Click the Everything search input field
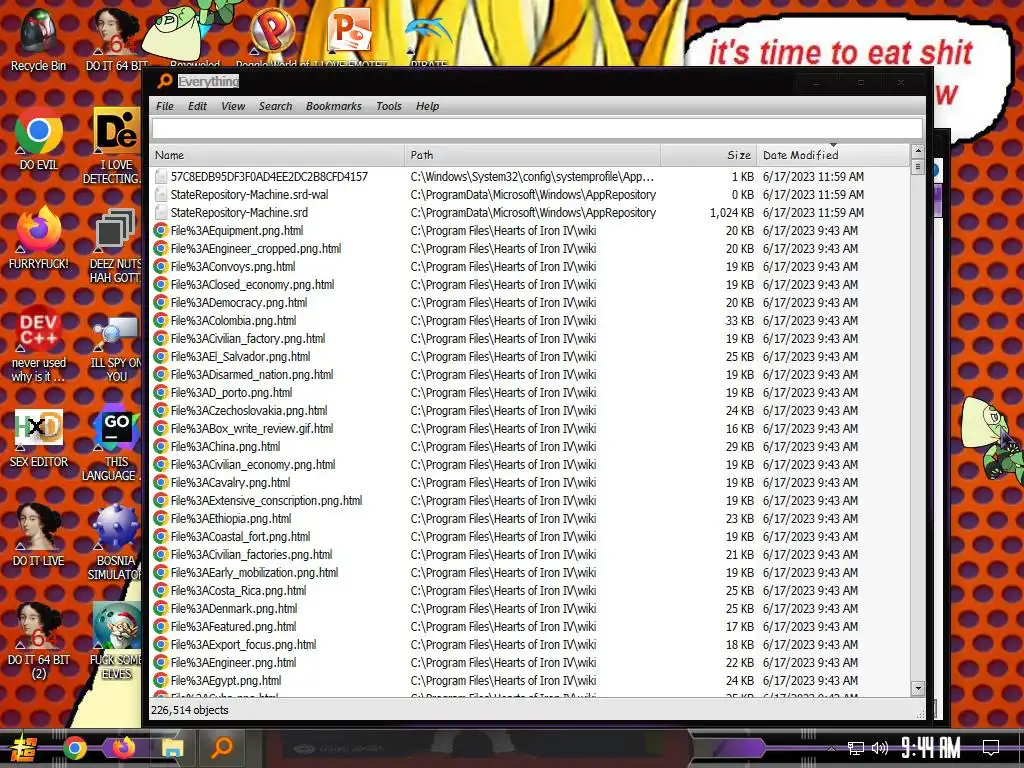This screenshot has width=1024, height=768. pyautogui.click(x=537, y=128)
